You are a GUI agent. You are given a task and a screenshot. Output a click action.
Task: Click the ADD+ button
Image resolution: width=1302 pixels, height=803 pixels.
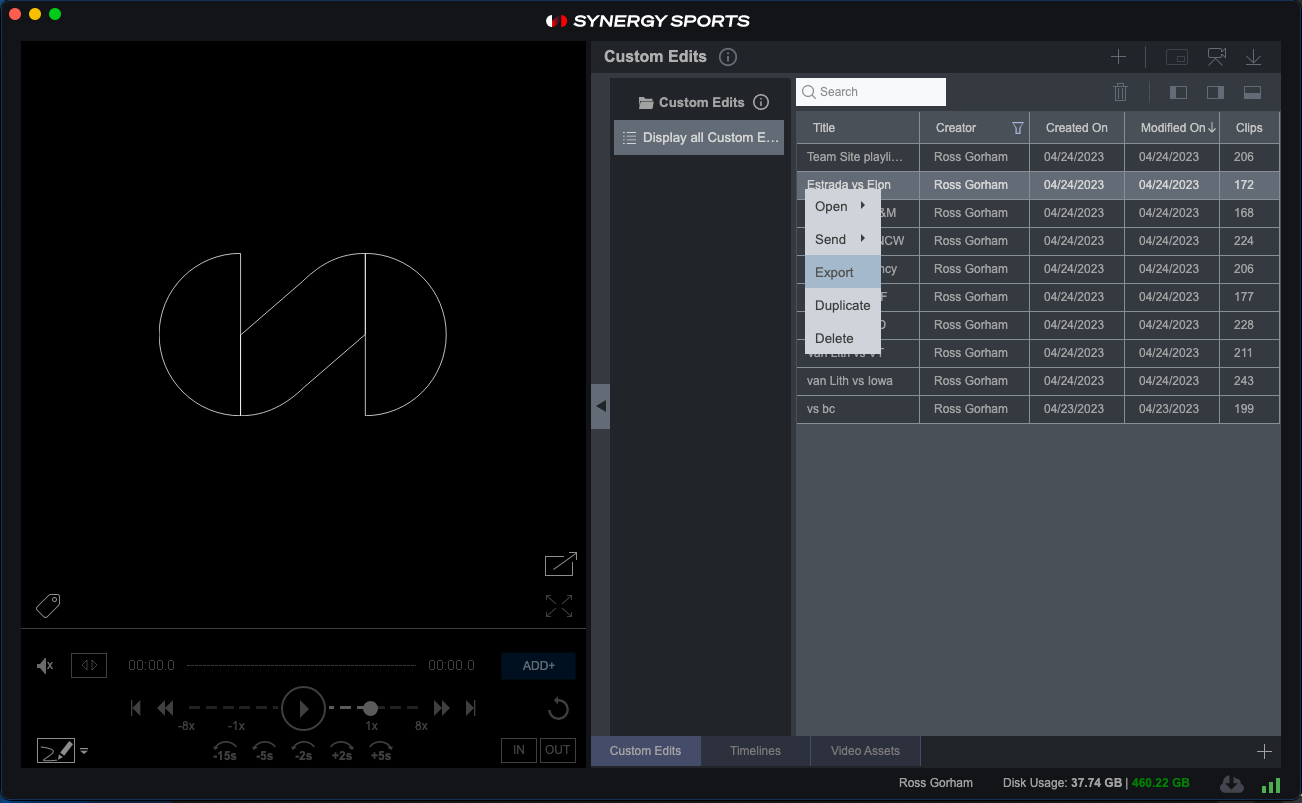point(538,666)
